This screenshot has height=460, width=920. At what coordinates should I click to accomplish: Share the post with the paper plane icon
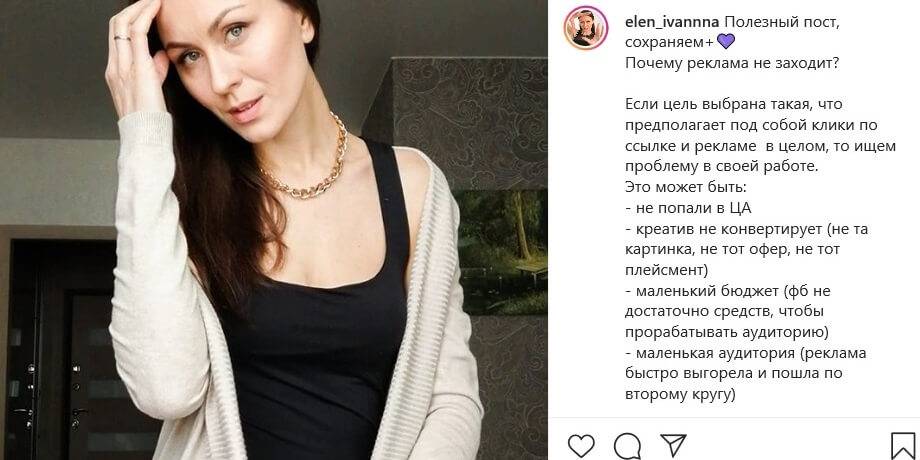tap(673, 445)
